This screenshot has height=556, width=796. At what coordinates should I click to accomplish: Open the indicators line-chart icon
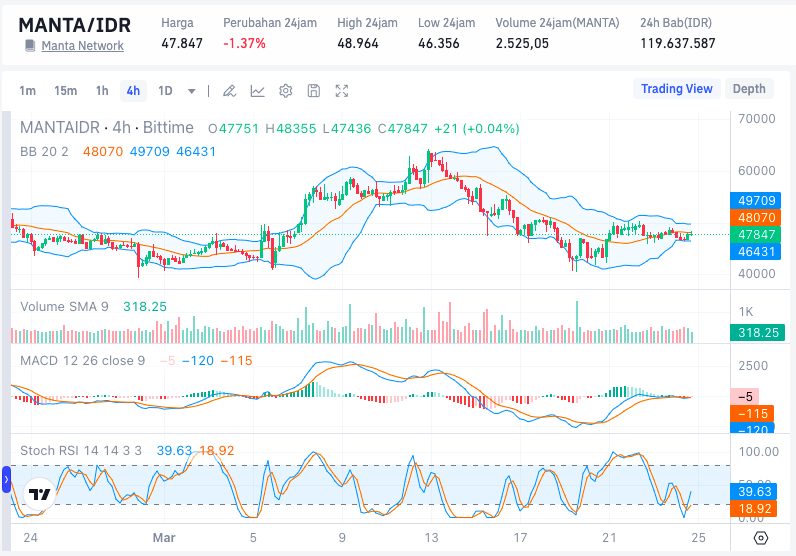tap(257, 91)
